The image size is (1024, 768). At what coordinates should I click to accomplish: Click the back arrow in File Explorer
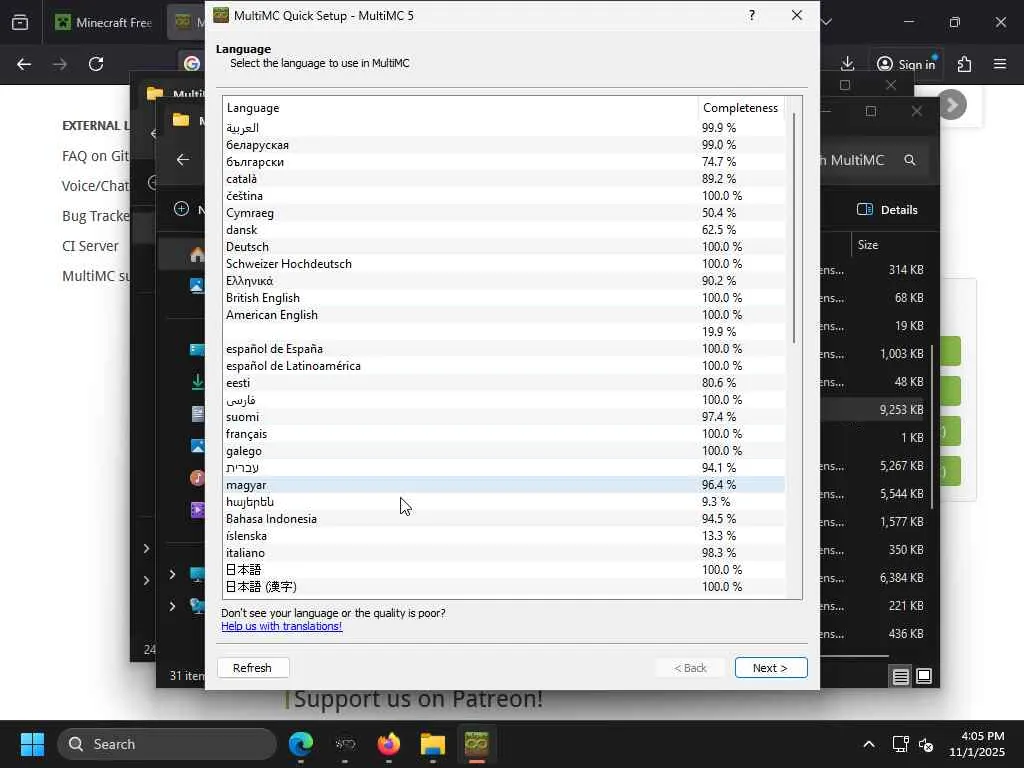(x=183, y=159)
